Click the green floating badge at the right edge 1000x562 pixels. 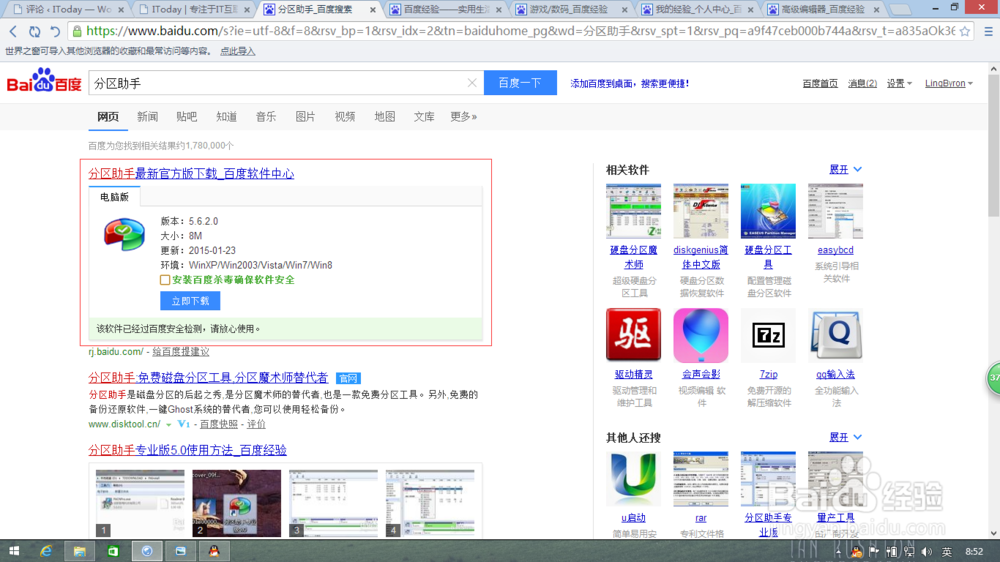pos(993,377)
